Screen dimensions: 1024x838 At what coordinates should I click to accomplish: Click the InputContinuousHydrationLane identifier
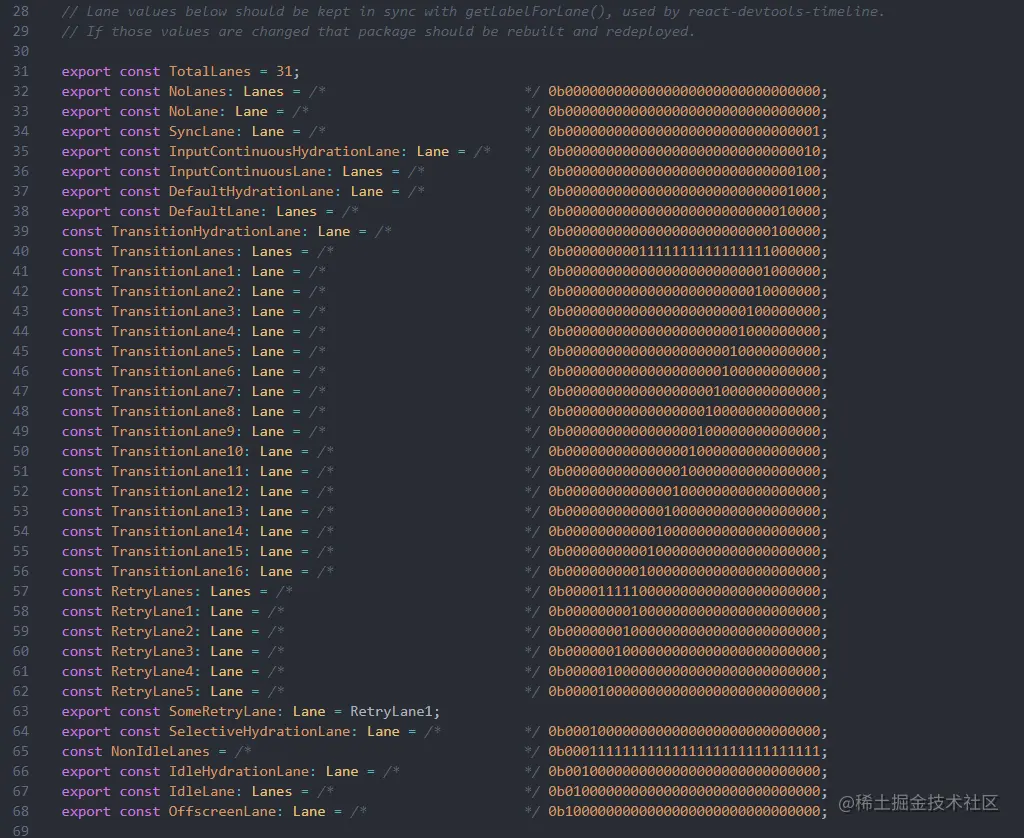(x=284, y=152)
